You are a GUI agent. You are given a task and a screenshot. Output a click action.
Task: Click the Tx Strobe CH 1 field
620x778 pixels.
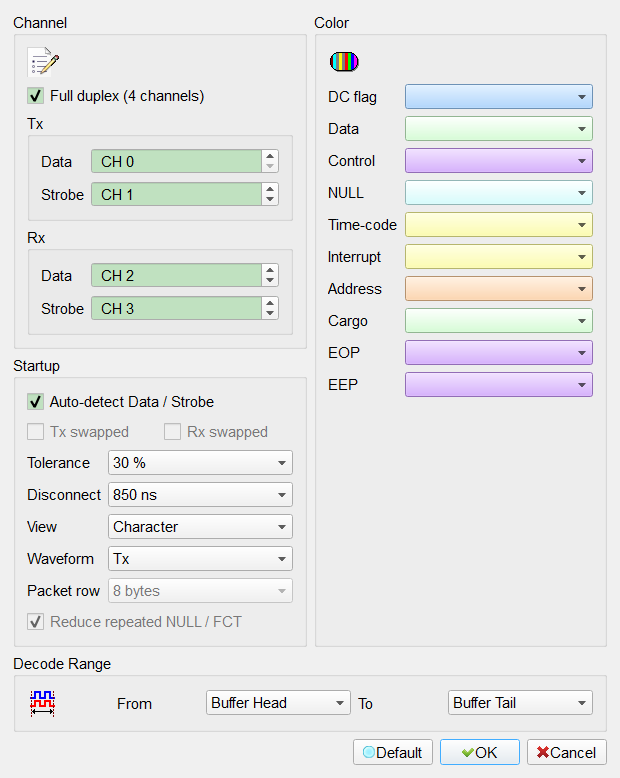point(177,194)
